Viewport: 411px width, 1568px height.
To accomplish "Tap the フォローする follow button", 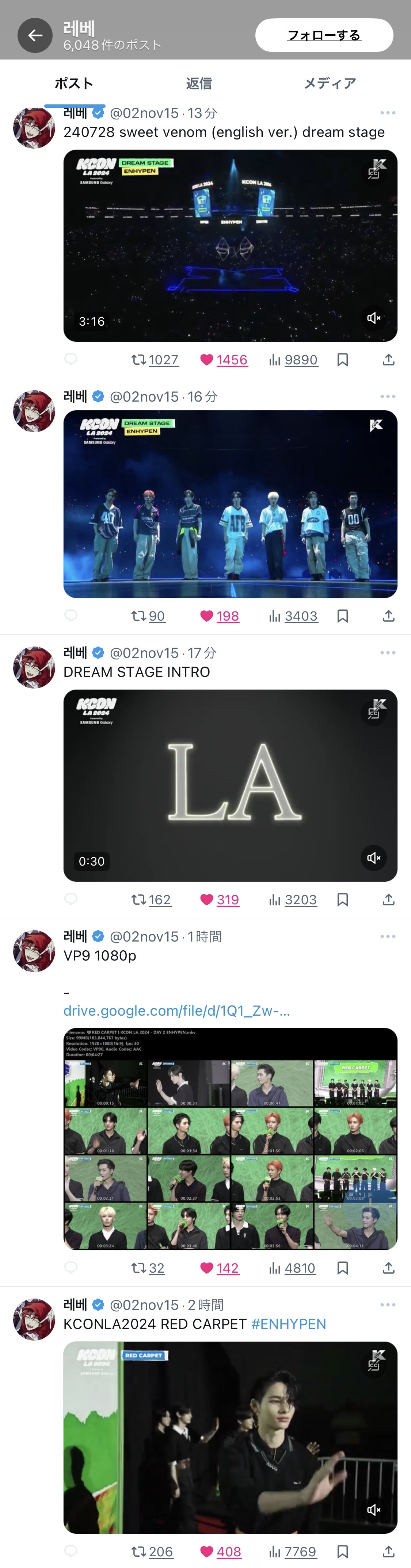I will [x=324, y=35].
